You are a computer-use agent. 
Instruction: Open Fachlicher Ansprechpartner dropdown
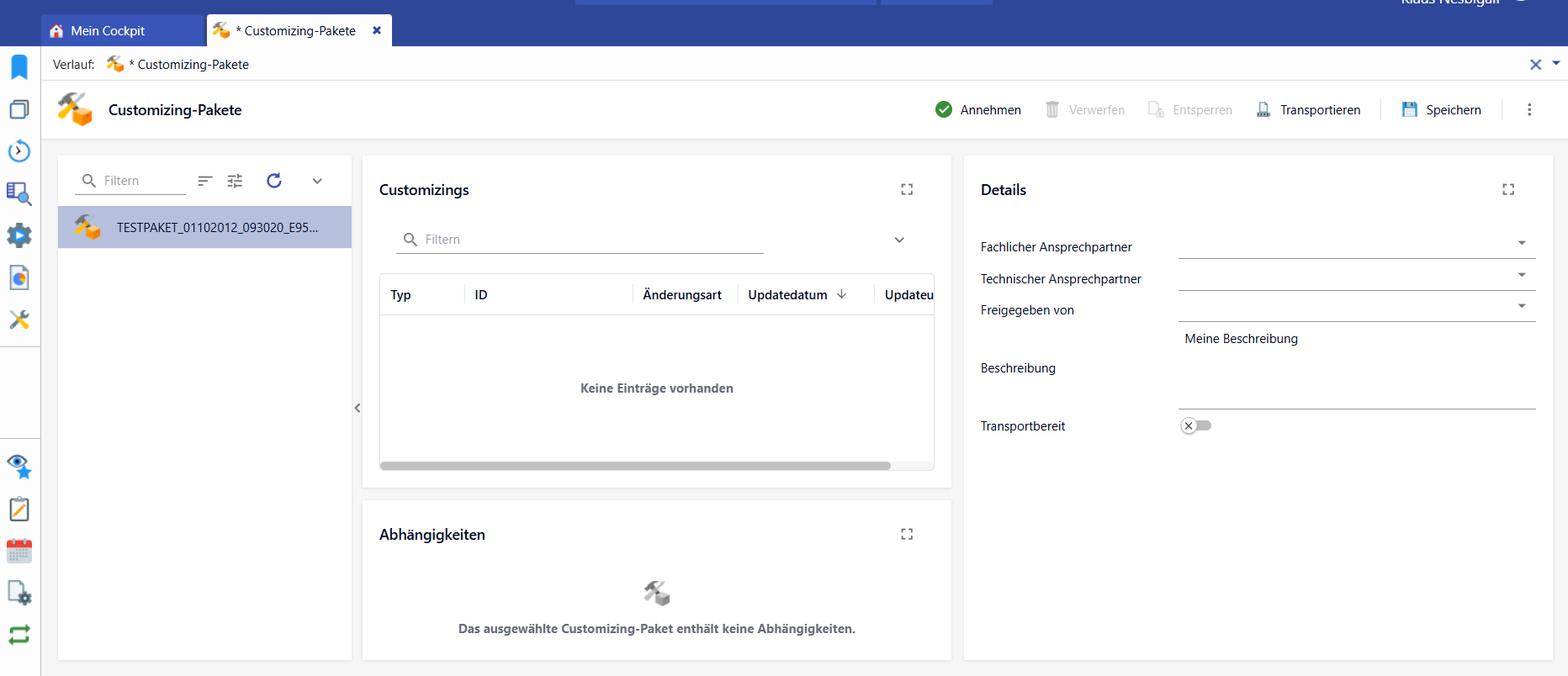[x=1522, y=243]
